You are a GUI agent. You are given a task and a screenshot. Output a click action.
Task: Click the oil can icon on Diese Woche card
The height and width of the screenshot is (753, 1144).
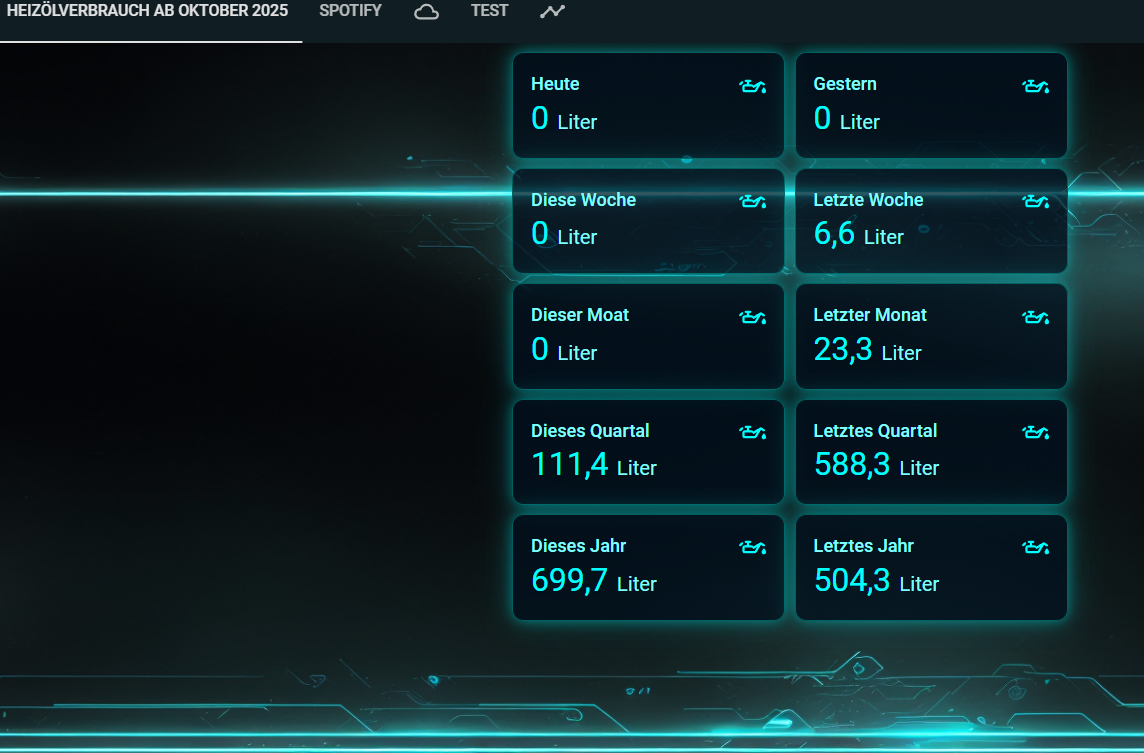752,201
